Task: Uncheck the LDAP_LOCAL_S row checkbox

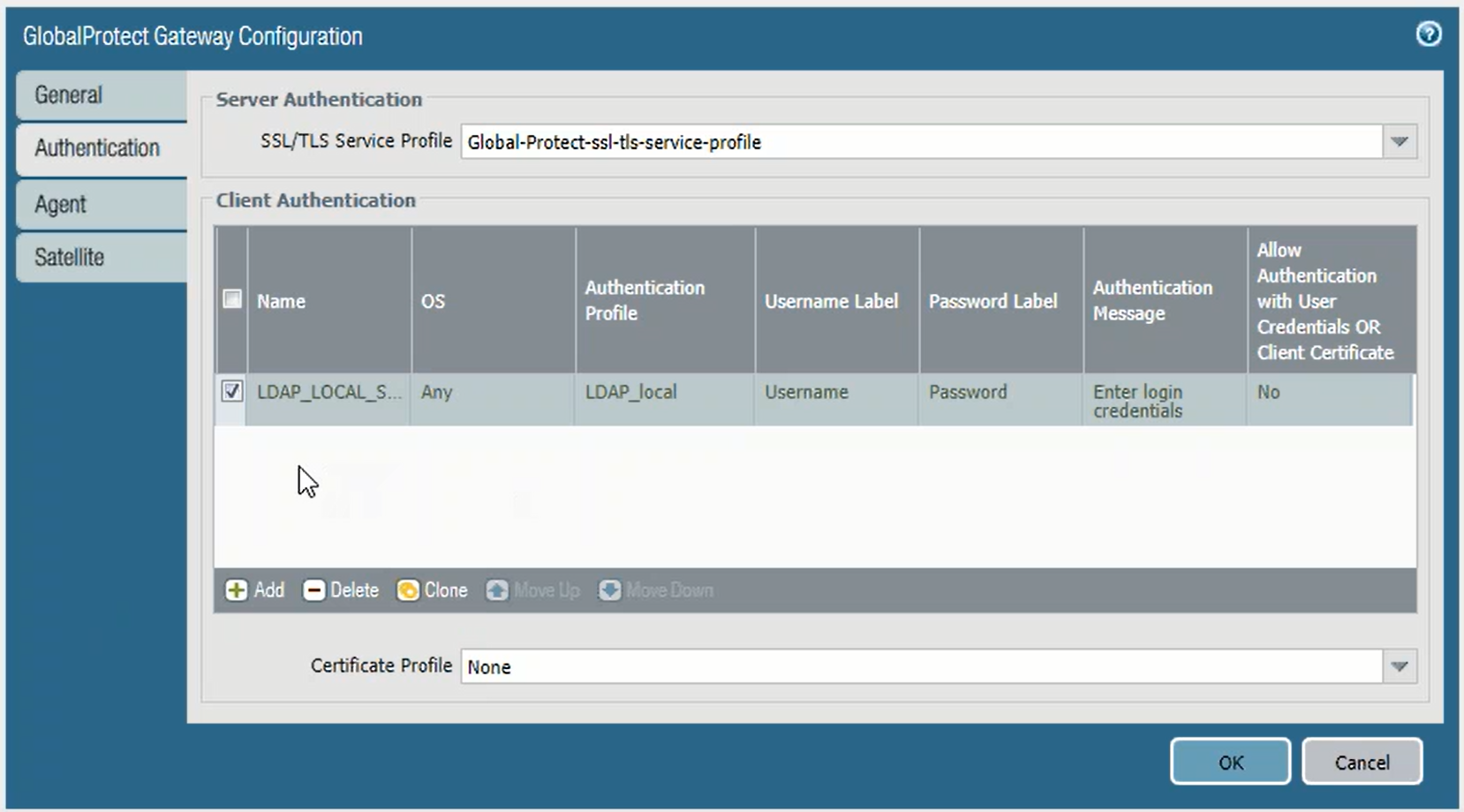Action: coord(232,391)
